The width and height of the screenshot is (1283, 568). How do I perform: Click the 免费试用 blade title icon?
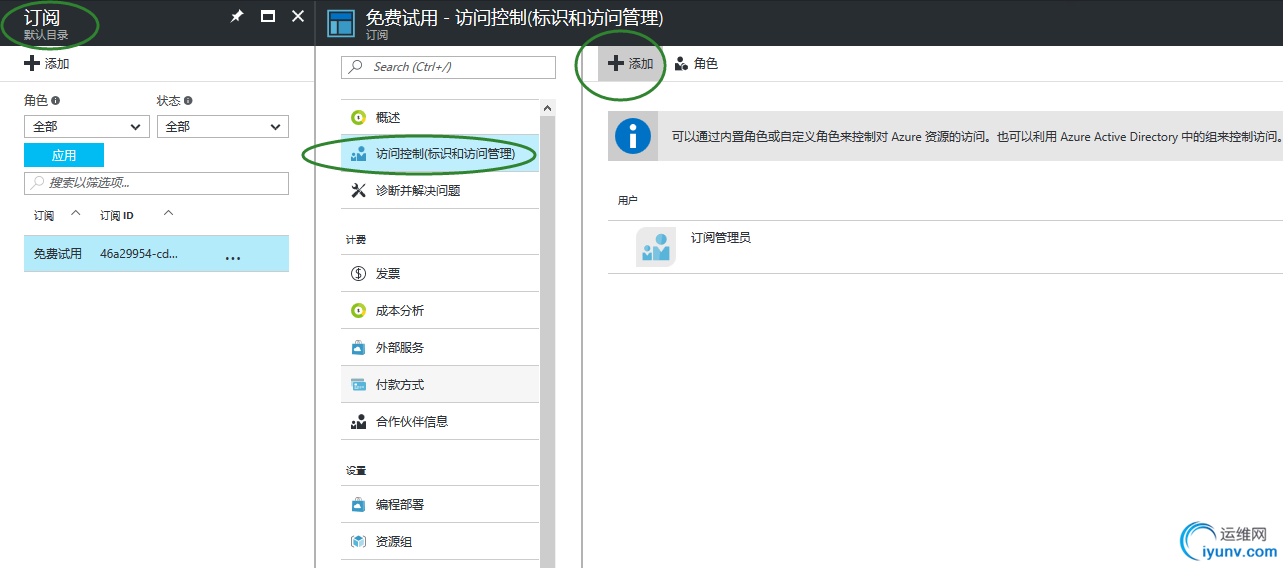pyautogui.click(x=341, y=23)
